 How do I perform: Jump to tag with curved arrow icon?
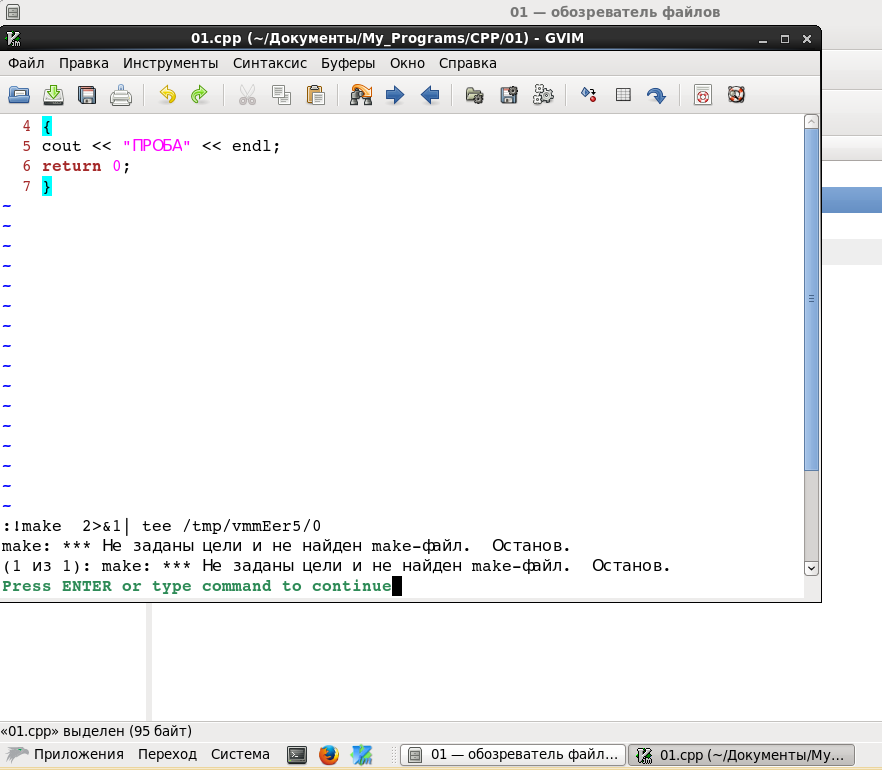coord(656,95)
